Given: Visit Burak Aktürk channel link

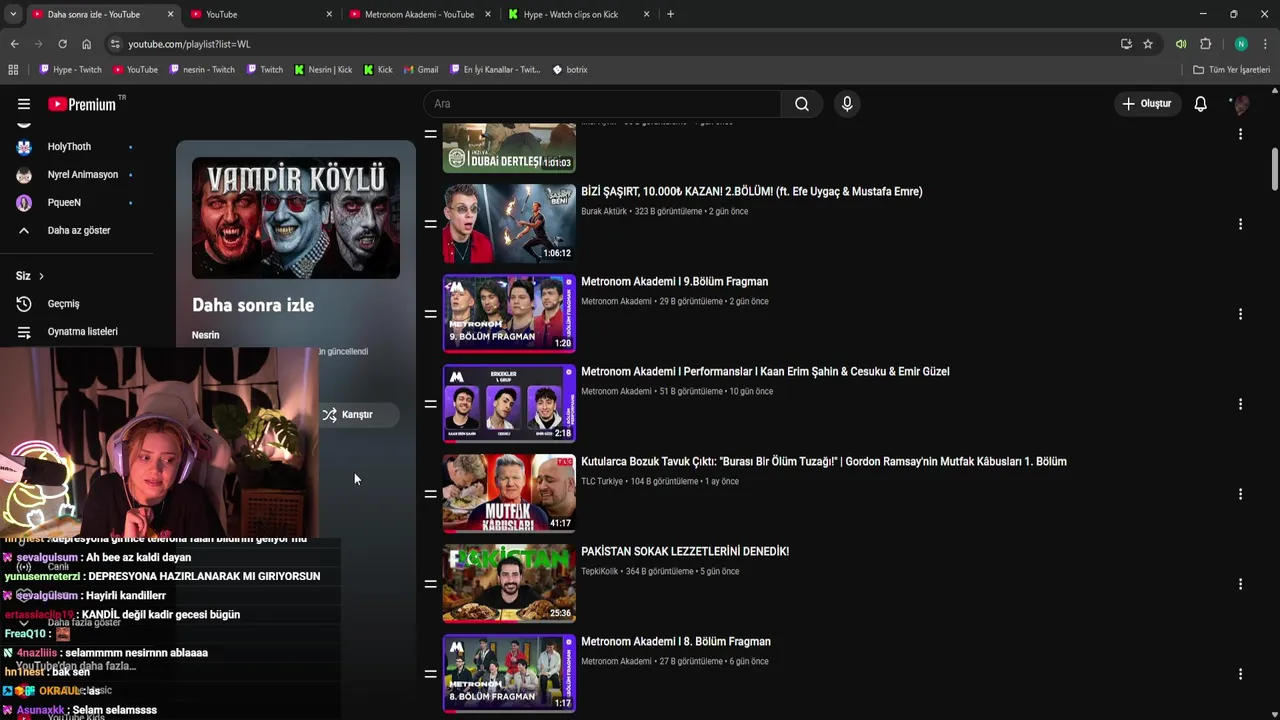Looking at the screenshot, I should 604,212.
